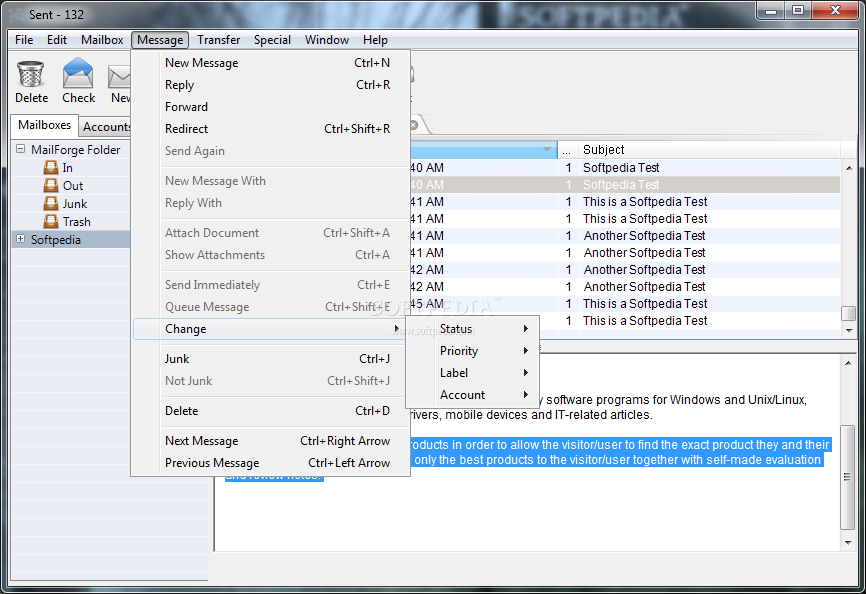Choose New Message from menu
866x594 pixels.
(x=270, y=63)
